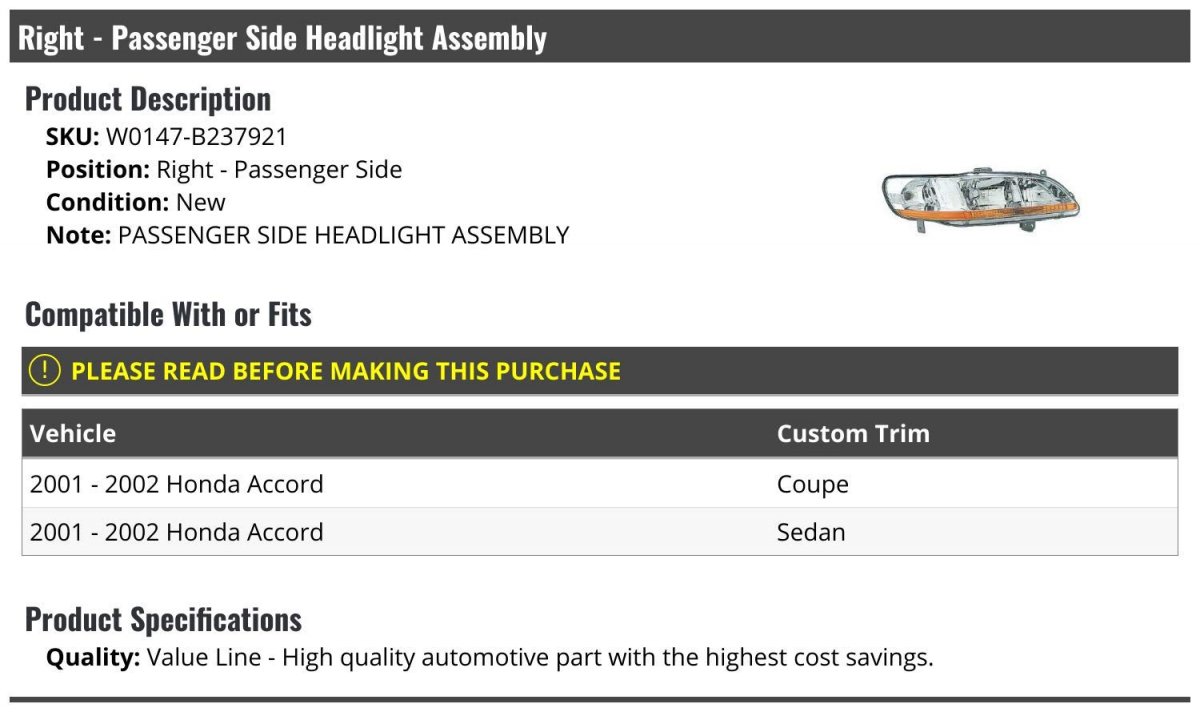Select the Honda Accord Sedan row
1200x712 pixels.
600,532
